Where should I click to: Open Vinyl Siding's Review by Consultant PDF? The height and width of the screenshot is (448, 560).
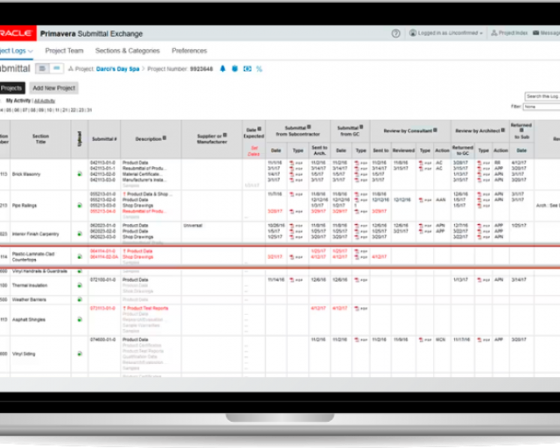[x=425, y=340]
